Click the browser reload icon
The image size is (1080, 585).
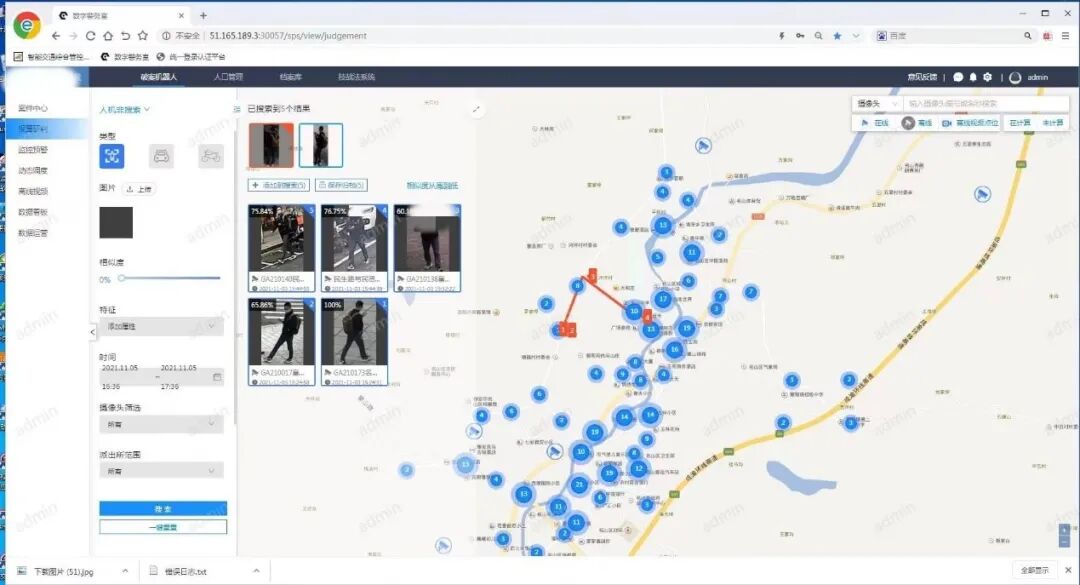pos(90,36)
